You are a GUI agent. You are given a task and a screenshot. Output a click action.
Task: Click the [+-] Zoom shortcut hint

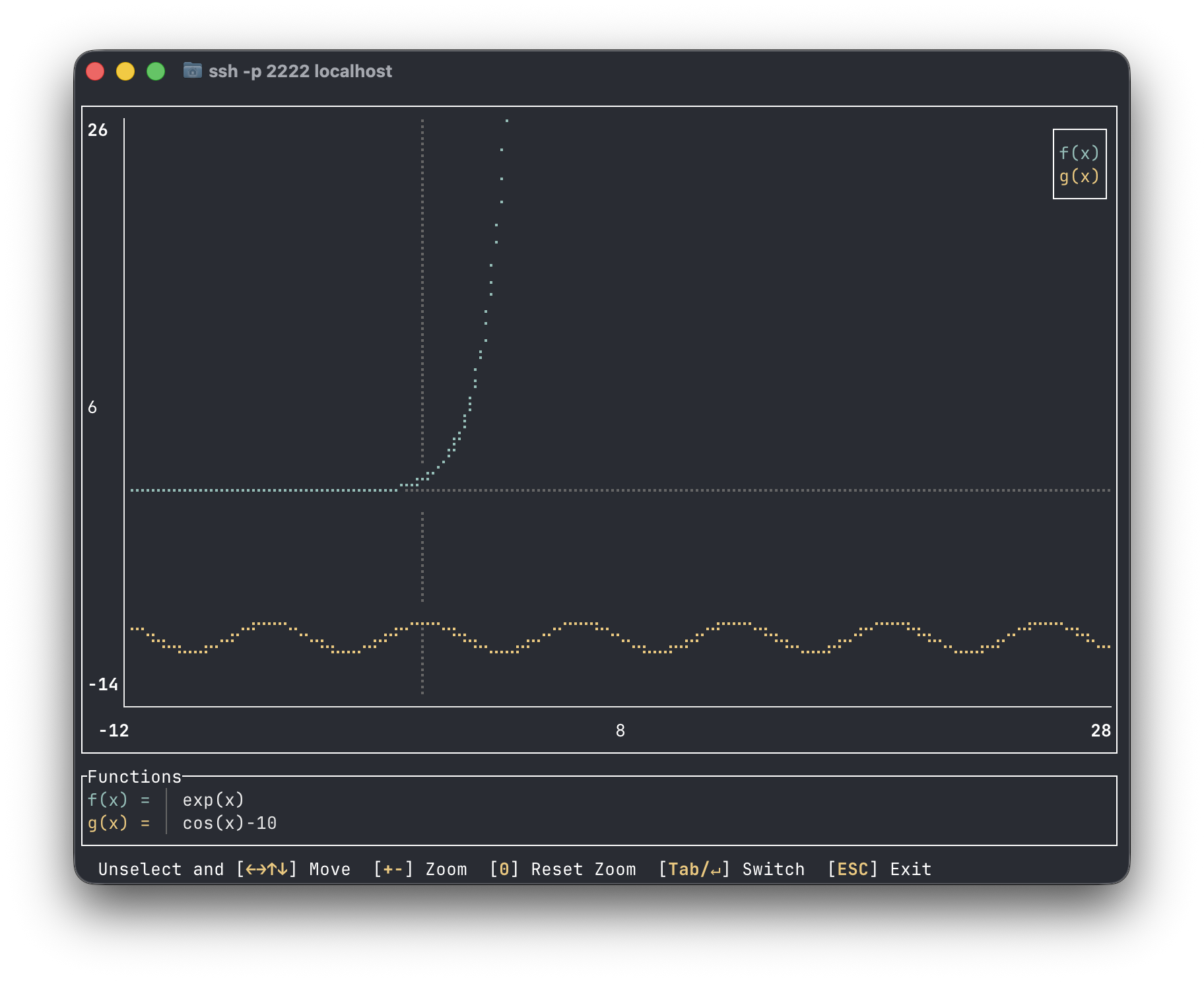pos(420,869)
